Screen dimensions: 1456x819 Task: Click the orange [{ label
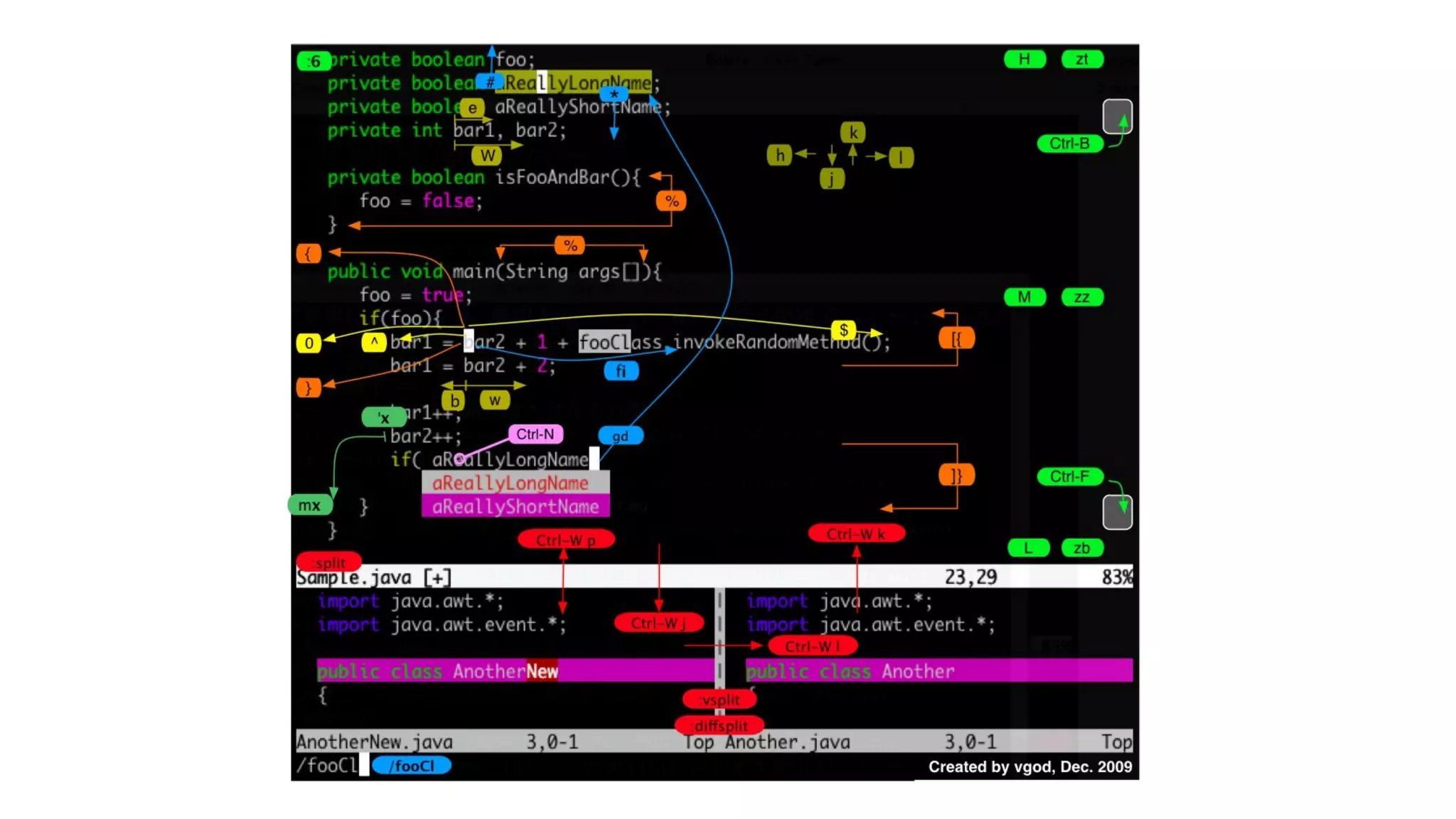956,339
